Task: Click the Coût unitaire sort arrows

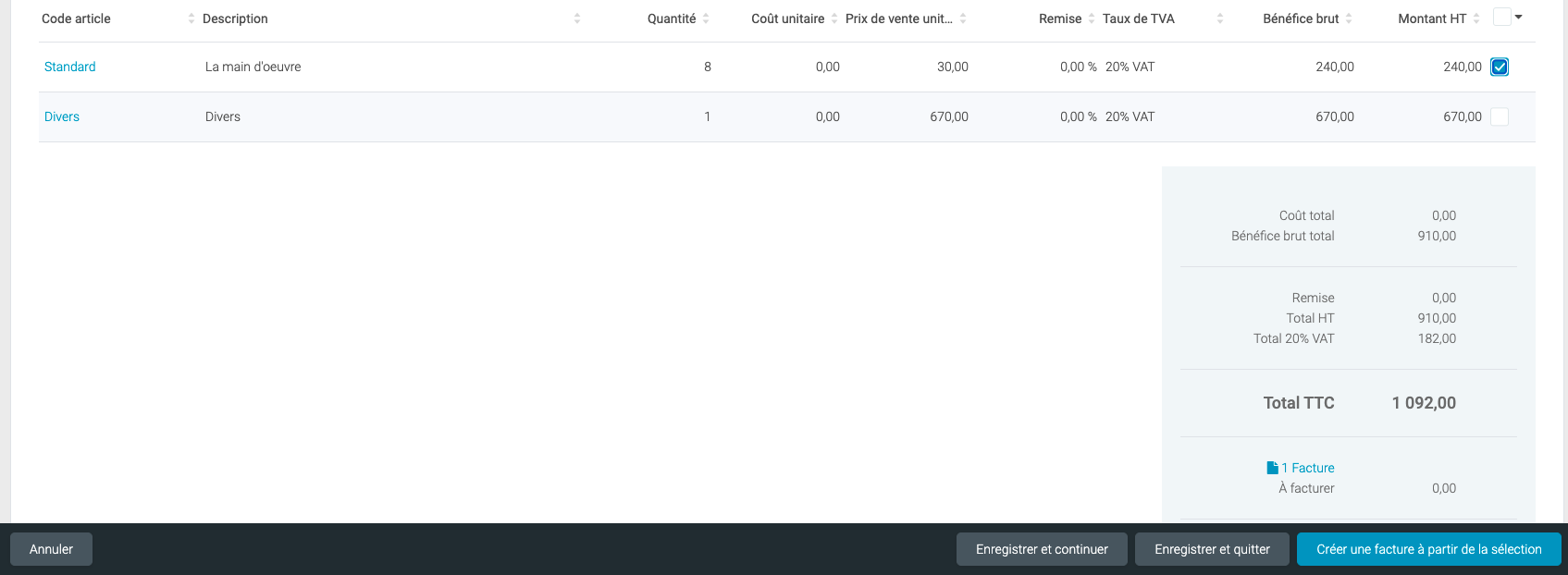Action: pos(834,18)
